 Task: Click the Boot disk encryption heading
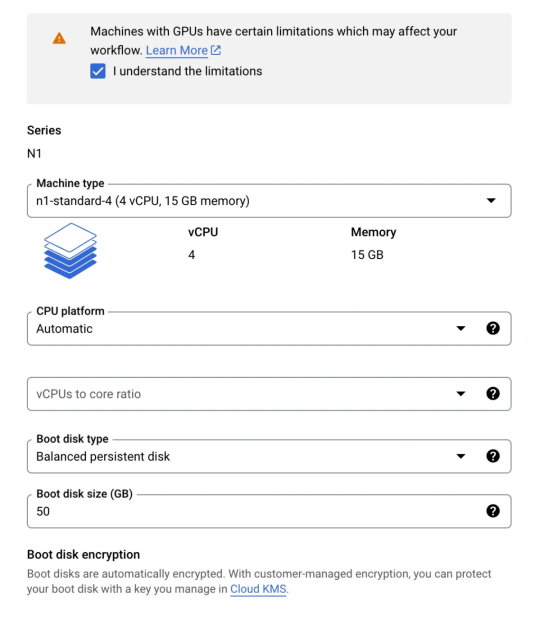[83, 554]
